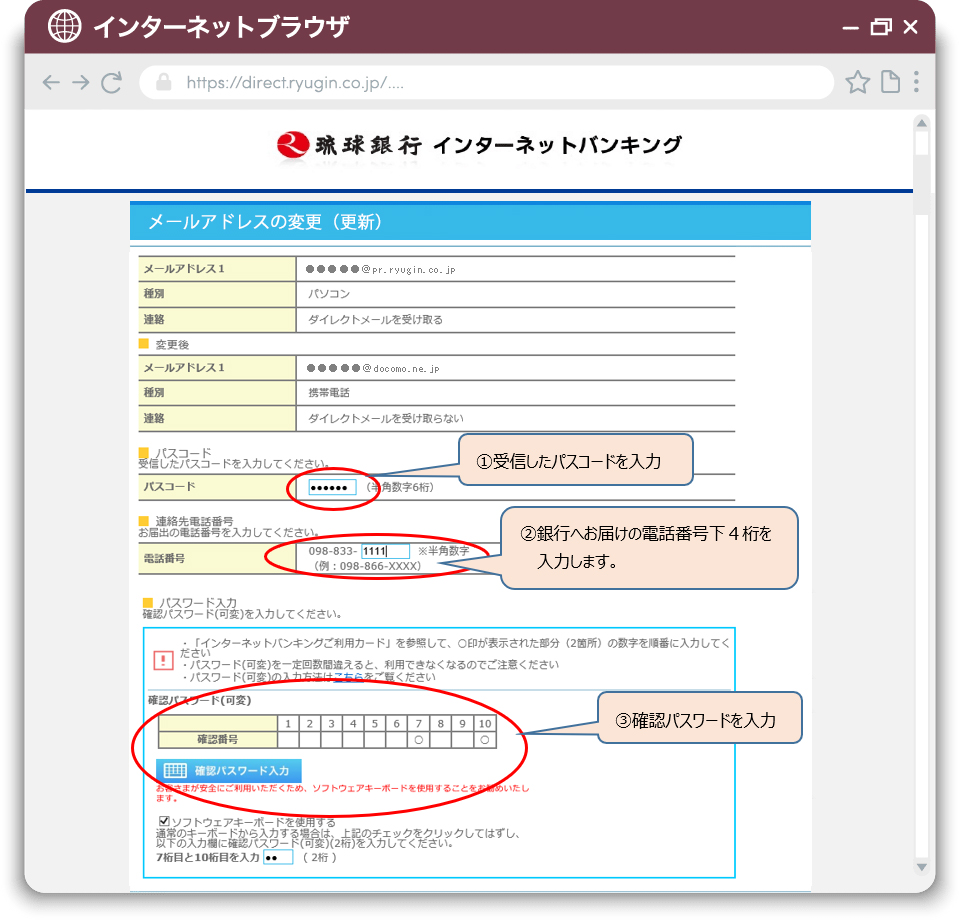Click the phone number last-four-digits field
960x920 pixels.
(x=385, y=551)
